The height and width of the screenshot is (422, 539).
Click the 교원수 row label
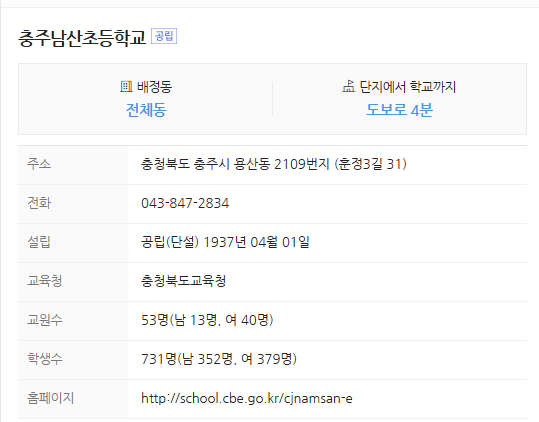coord(45,320)
